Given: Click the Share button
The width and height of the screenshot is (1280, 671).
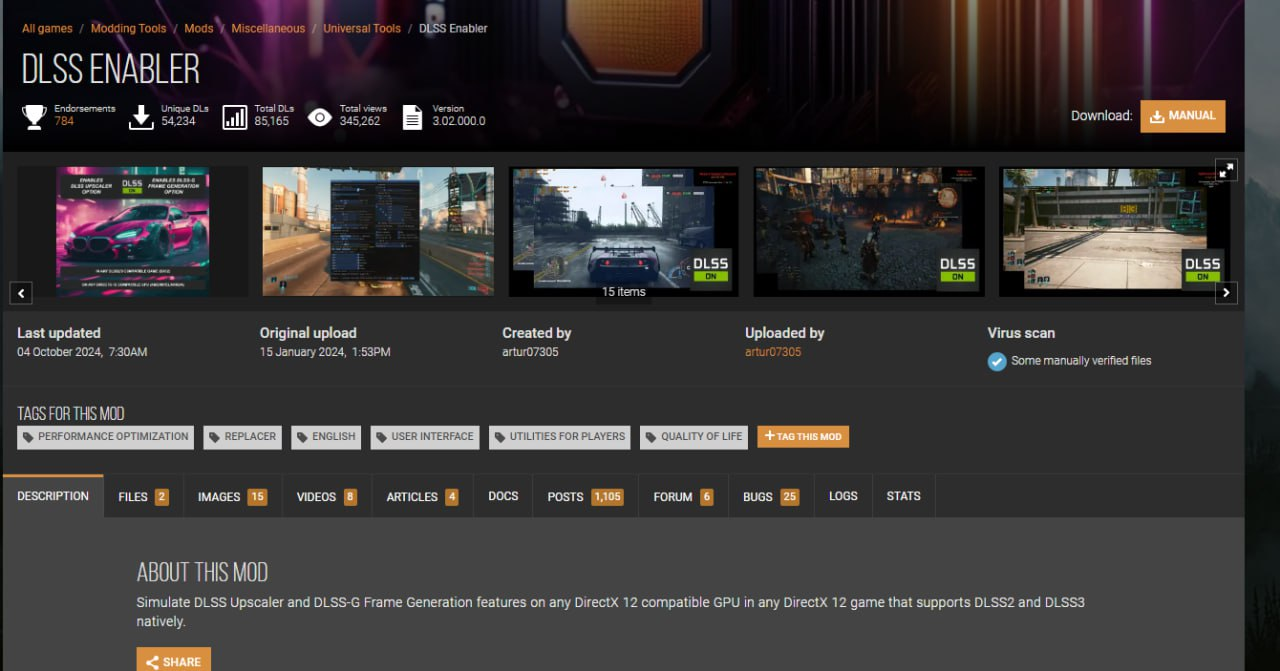Looking at the screenshot, I should (x=174, y=660).
